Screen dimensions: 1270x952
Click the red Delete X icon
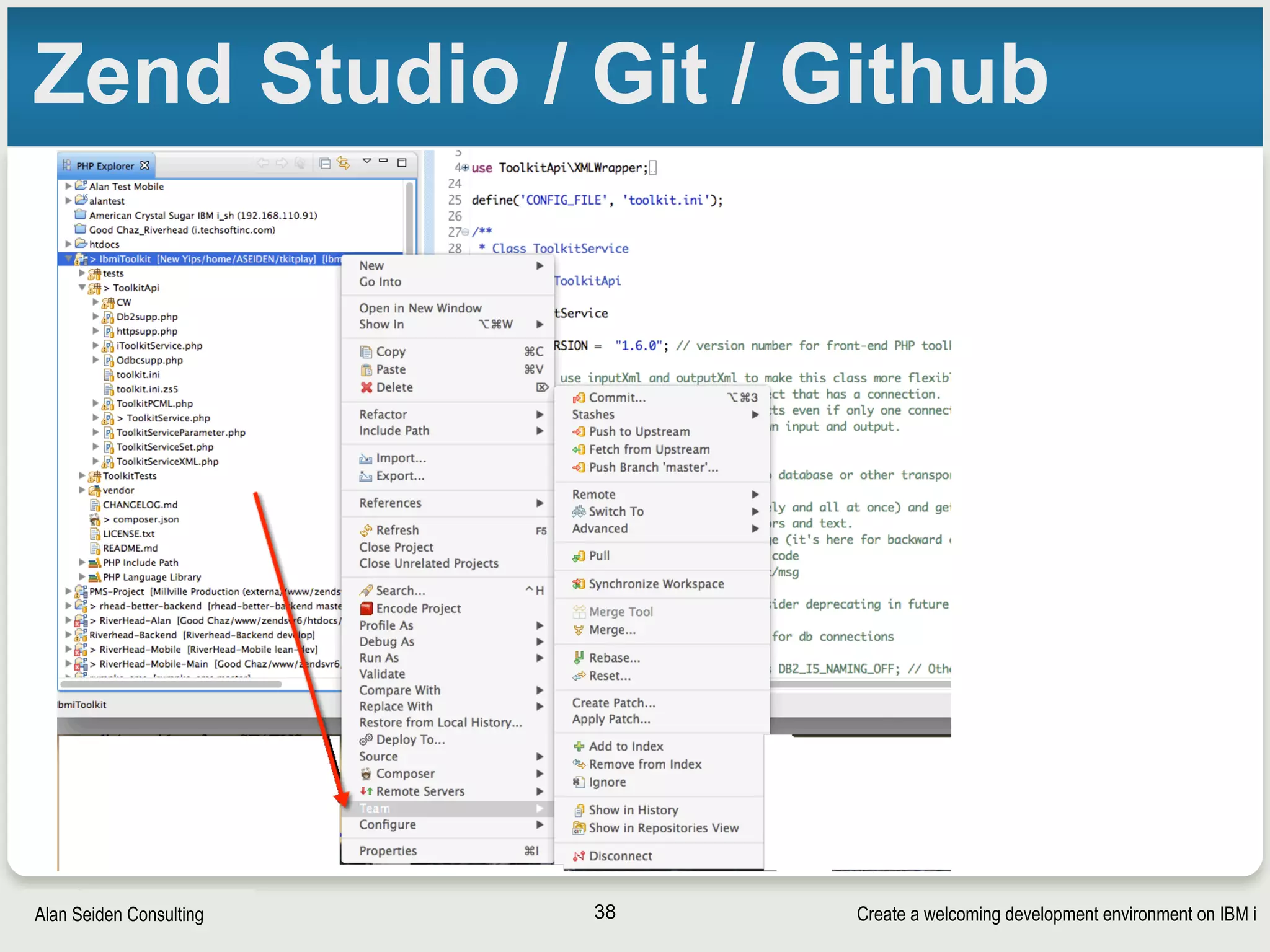click(366, 387)
